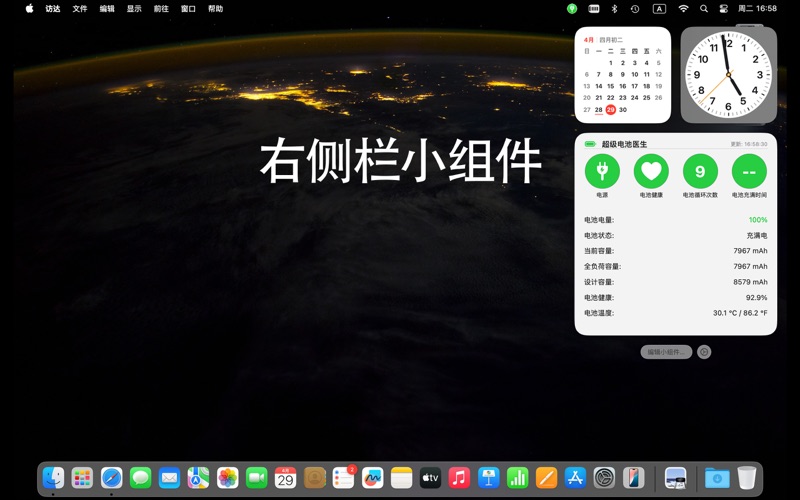The width and height of the screenshot is (800, 500).
Task: Open Contacts from the dock
Action: point(315,478)
